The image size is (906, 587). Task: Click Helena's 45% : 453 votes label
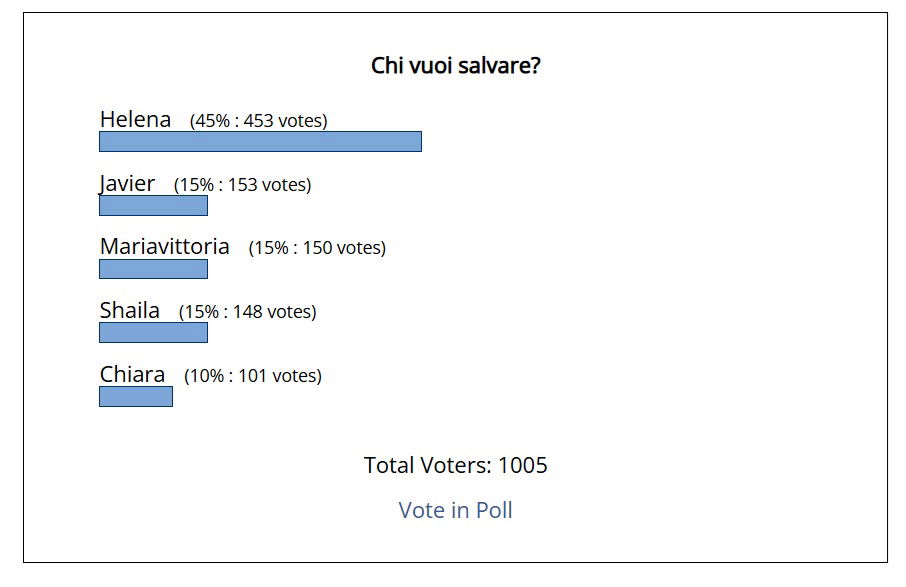(258, 121)
